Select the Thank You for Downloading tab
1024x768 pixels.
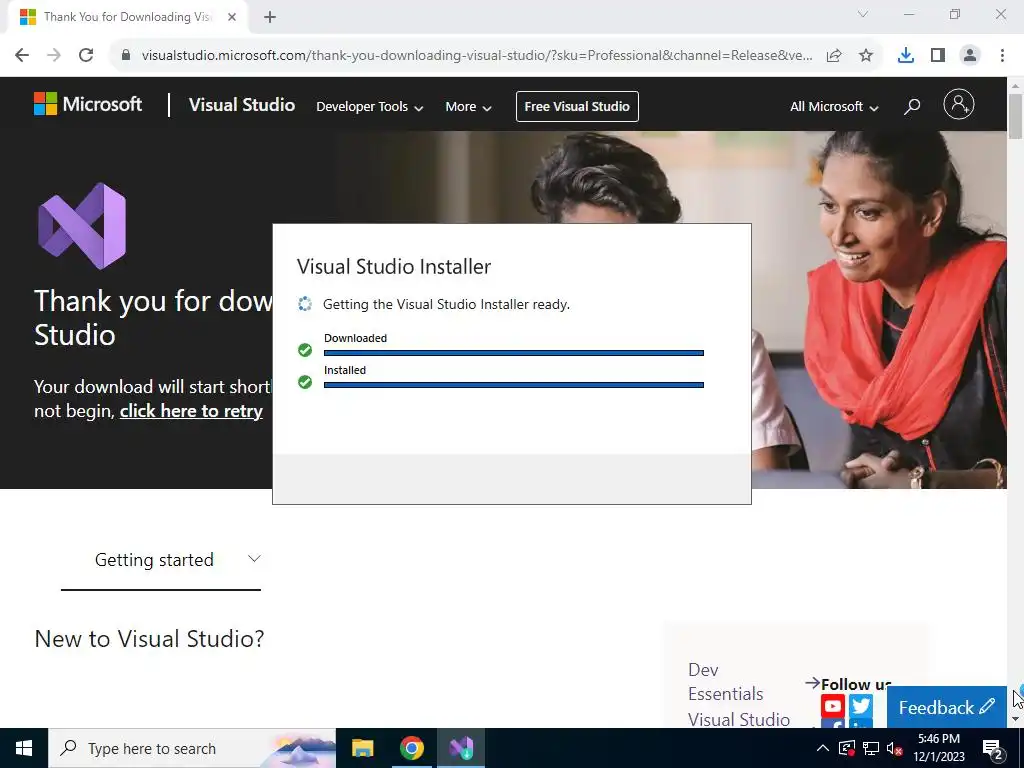coord(127,17)
